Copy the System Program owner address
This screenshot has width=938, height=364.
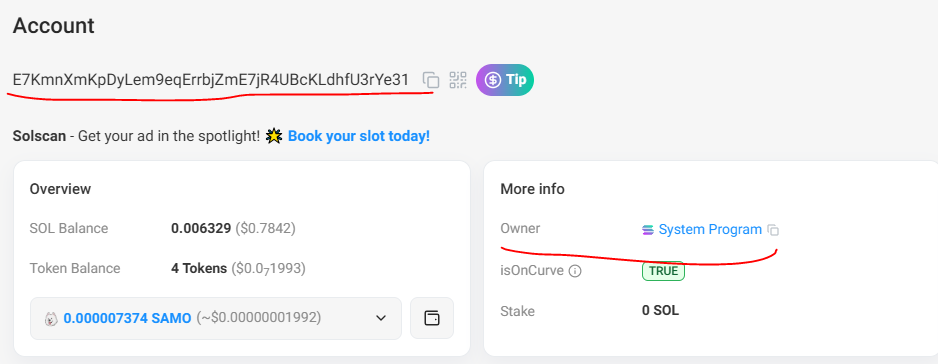tap(773, 230)
